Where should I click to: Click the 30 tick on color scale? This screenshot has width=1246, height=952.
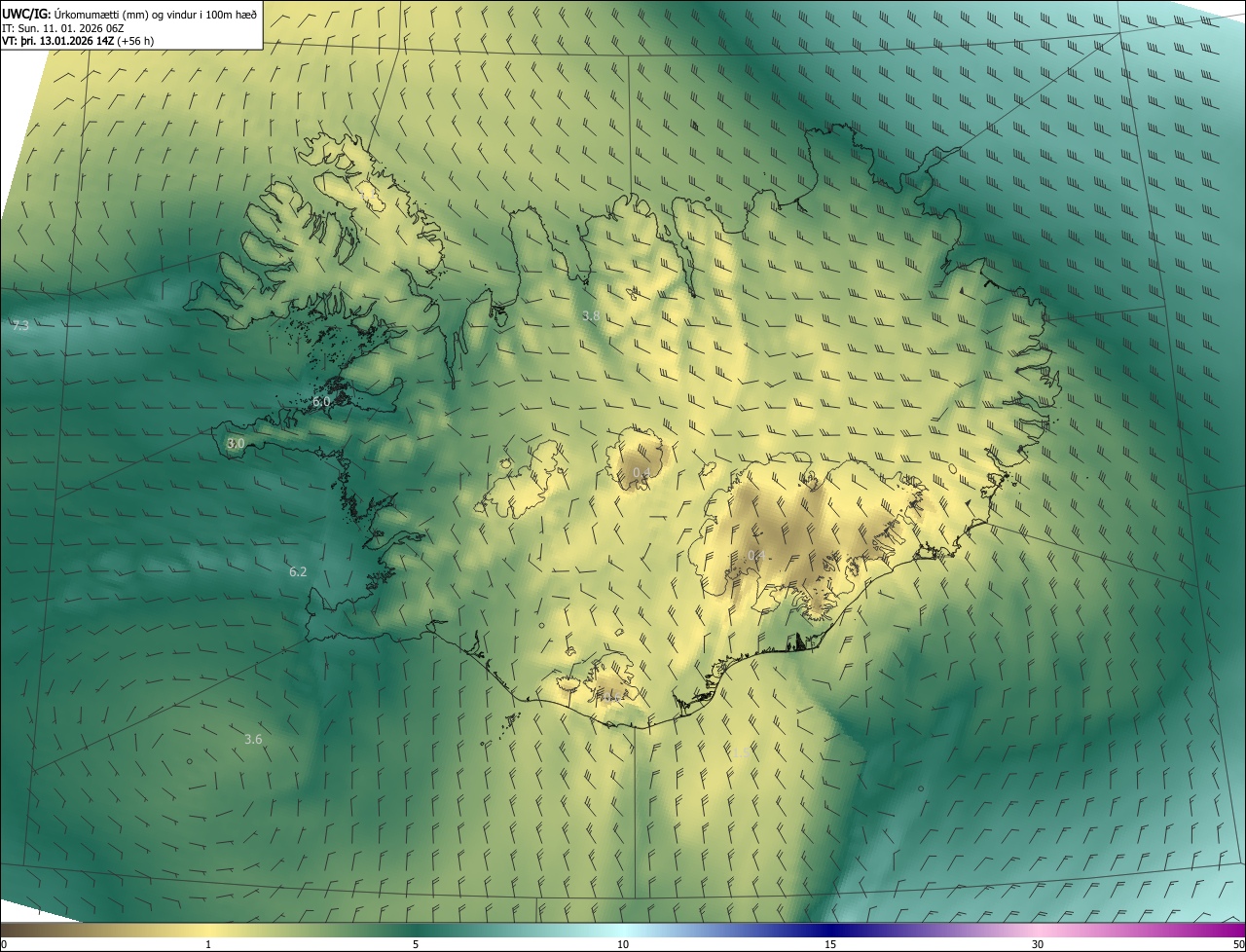click(1038, 944)
